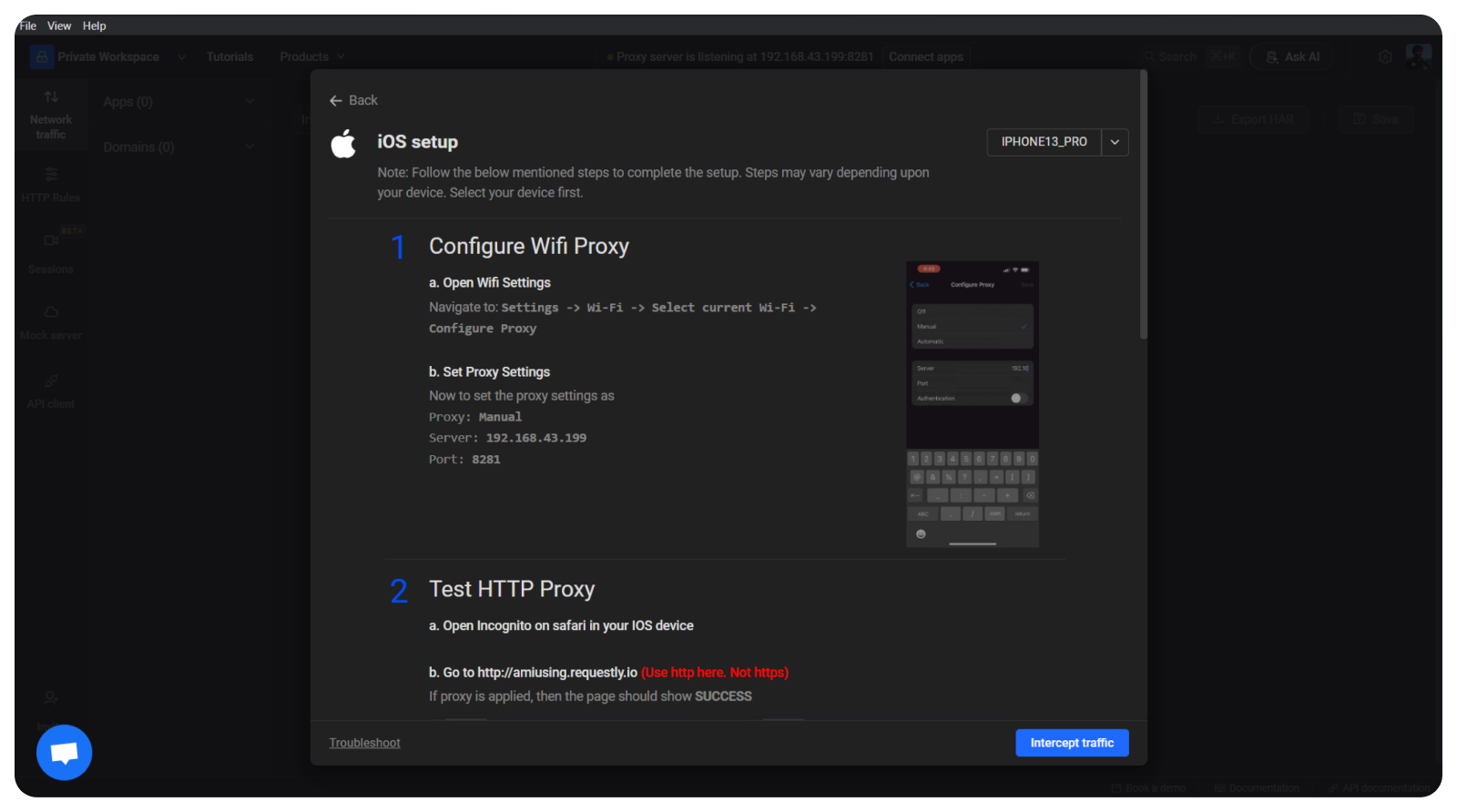The width and height of the screenshot is (1457, 812).
Task: Open the Troubleshoot link
Action: click(364, 743)
